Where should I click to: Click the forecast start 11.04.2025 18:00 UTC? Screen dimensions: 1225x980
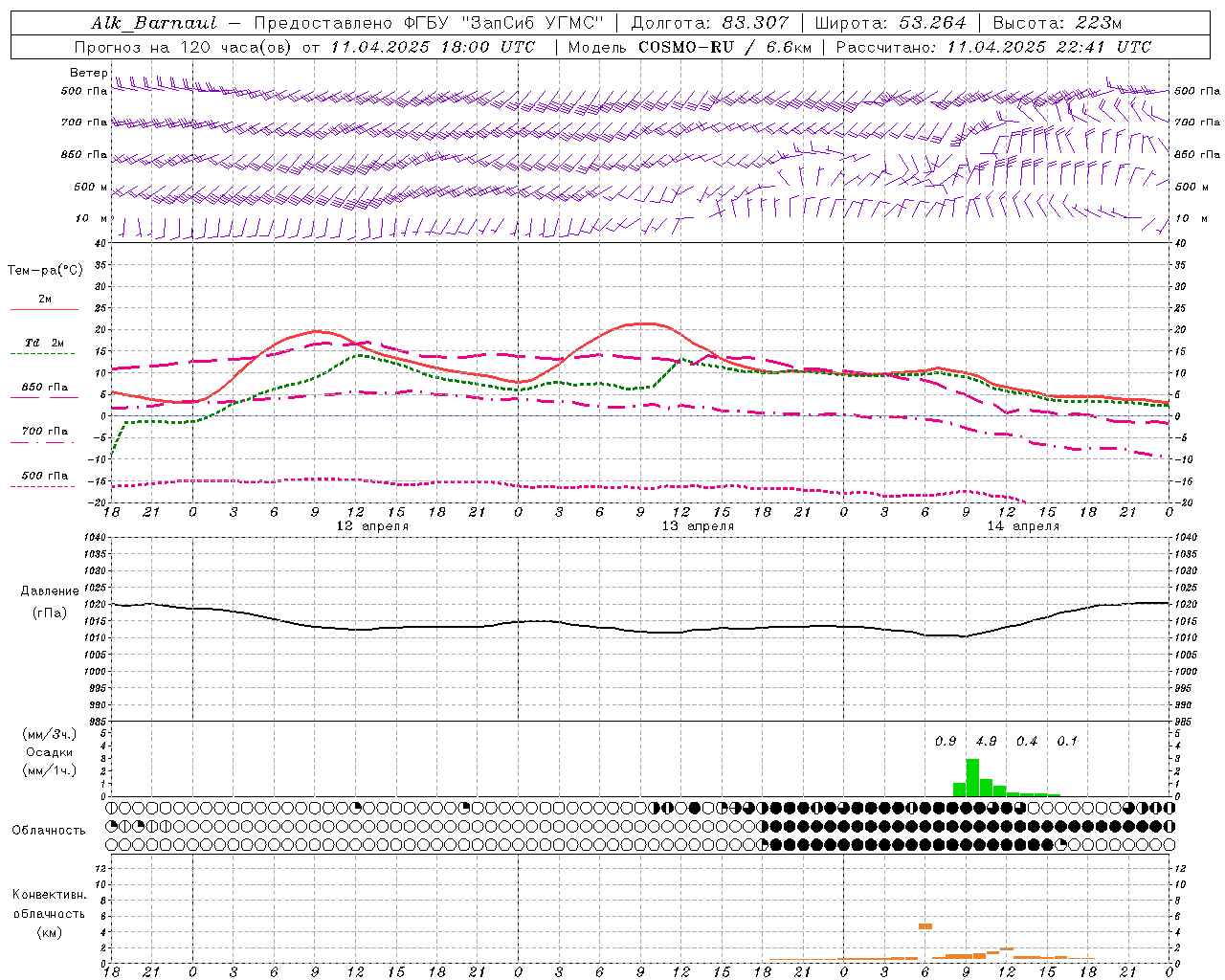[x=434, y=47]
